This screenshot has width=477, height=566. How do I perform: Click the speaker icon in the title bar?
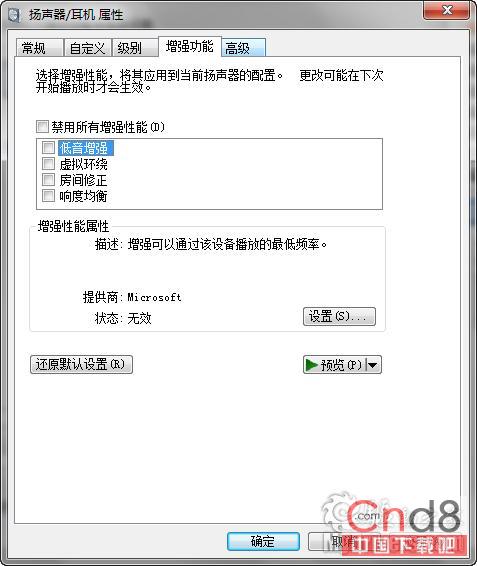pos(14,16)
